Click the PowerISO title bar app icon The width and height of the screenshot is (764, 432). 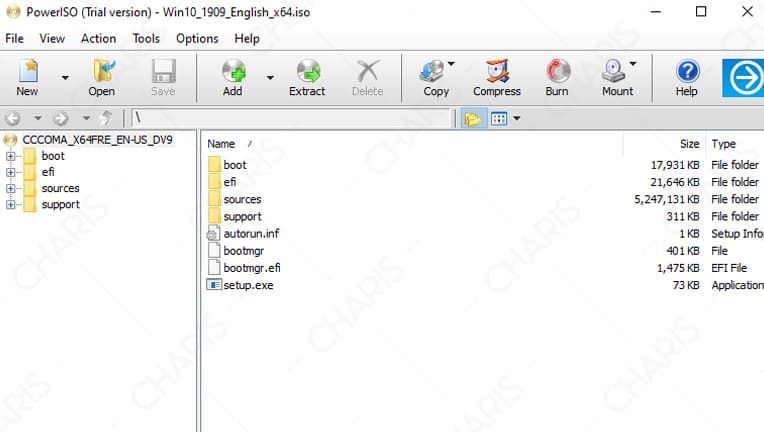(x=13, y=12)
